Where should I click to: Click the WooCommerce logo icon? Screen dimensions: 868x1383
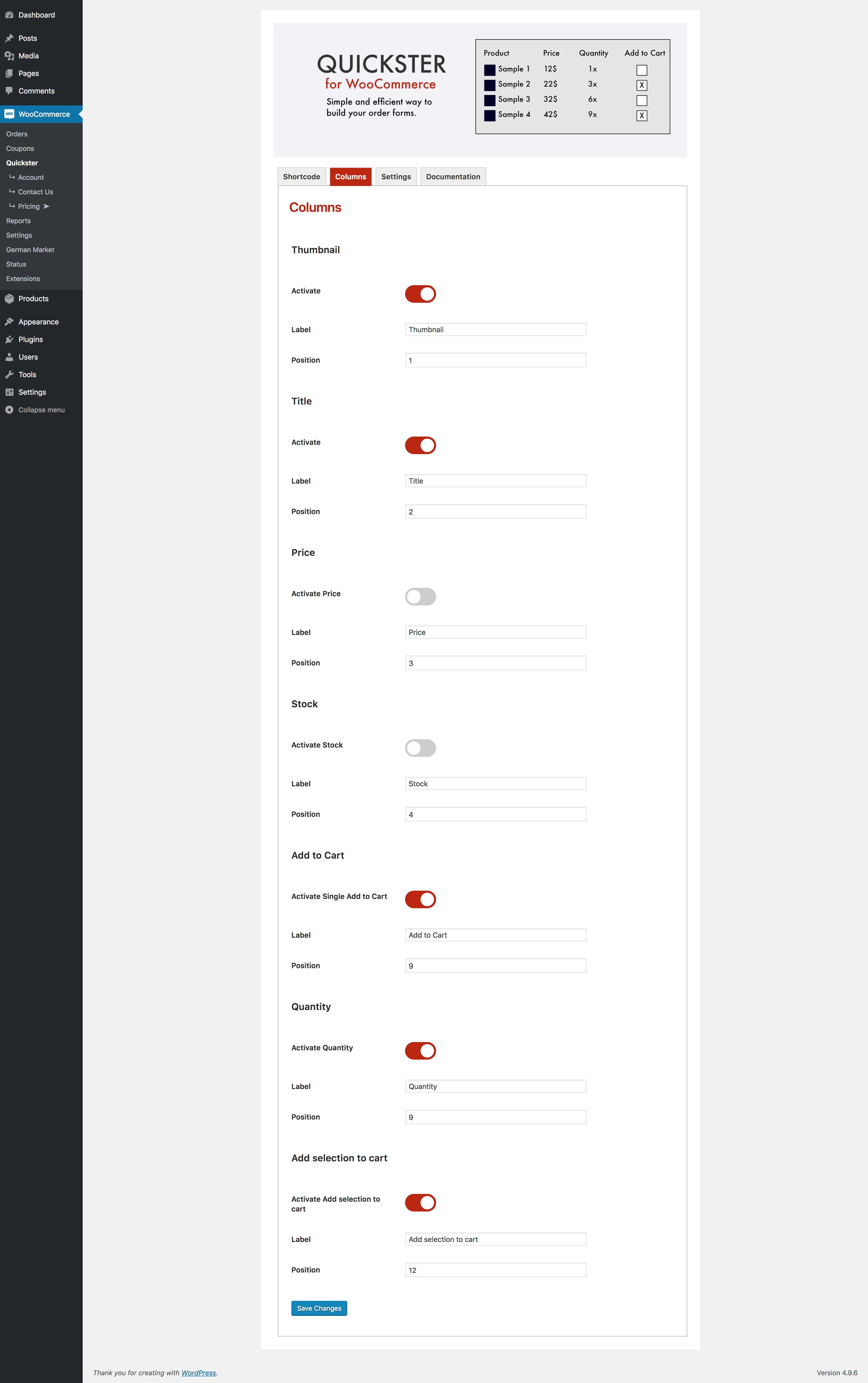pyautogui.click(x=9, y=114)
